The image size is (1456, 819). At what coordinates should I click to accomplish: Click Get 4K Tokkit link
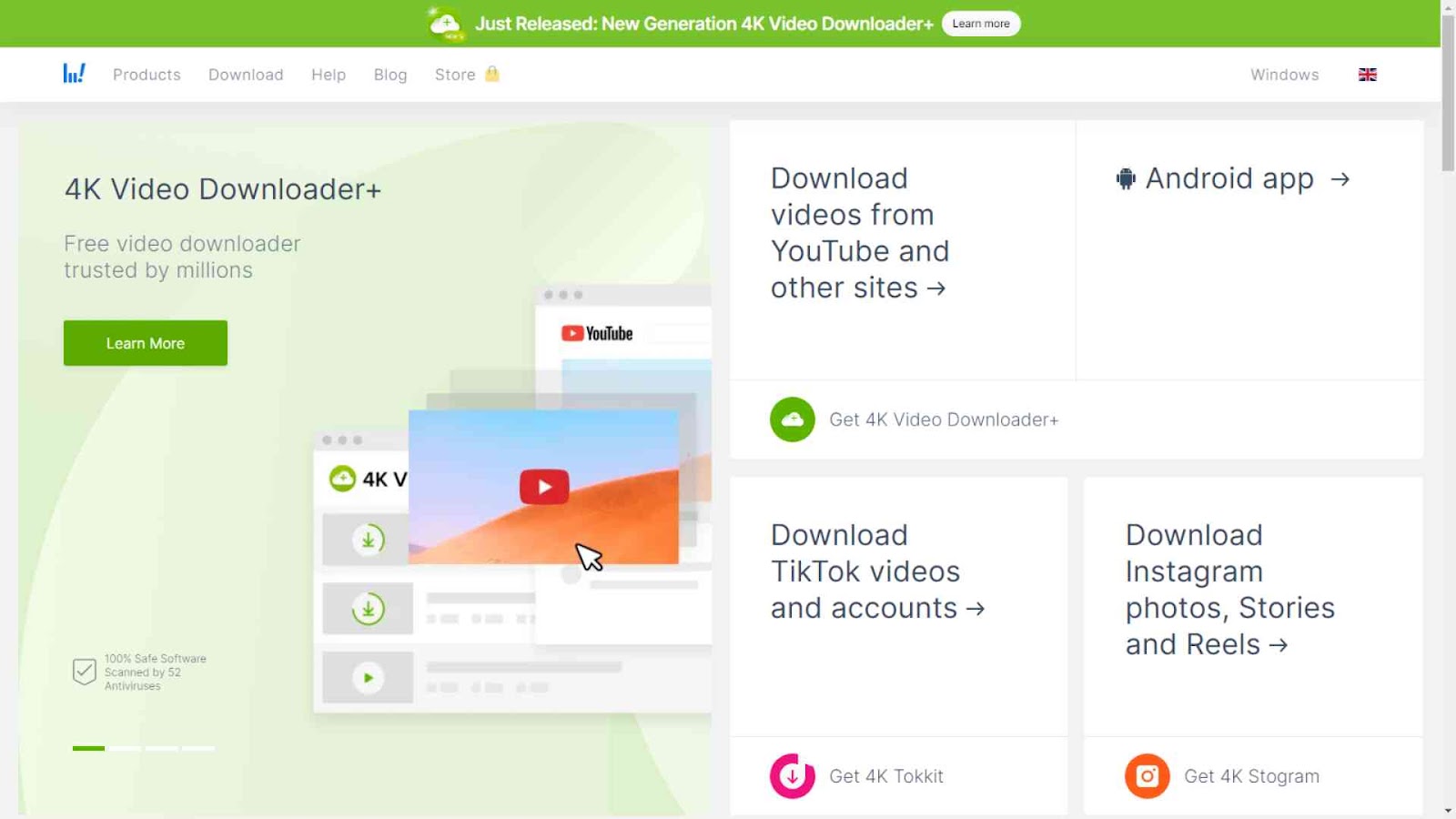click(886, 776)
